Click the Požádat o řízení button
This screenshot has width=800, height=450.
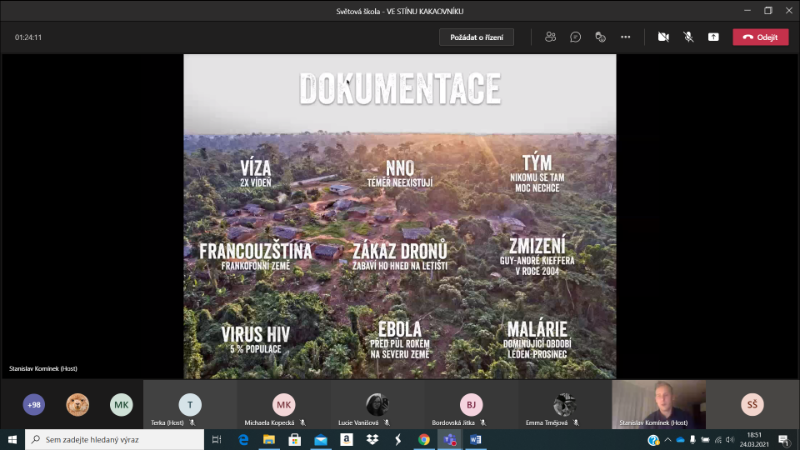point(476,37)
